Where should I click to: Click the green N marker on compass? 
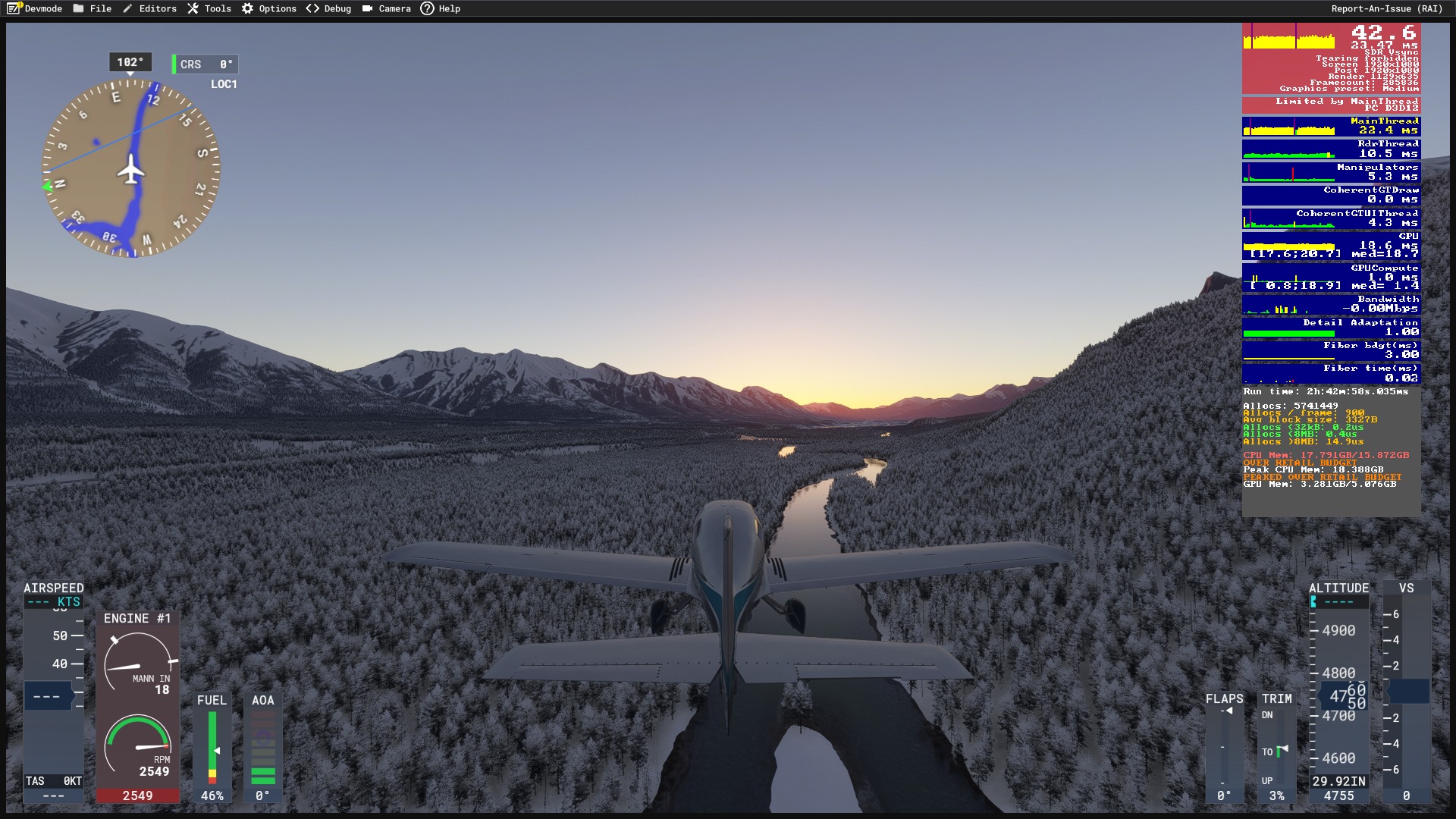pyautogui.click(x=46, y=186)
